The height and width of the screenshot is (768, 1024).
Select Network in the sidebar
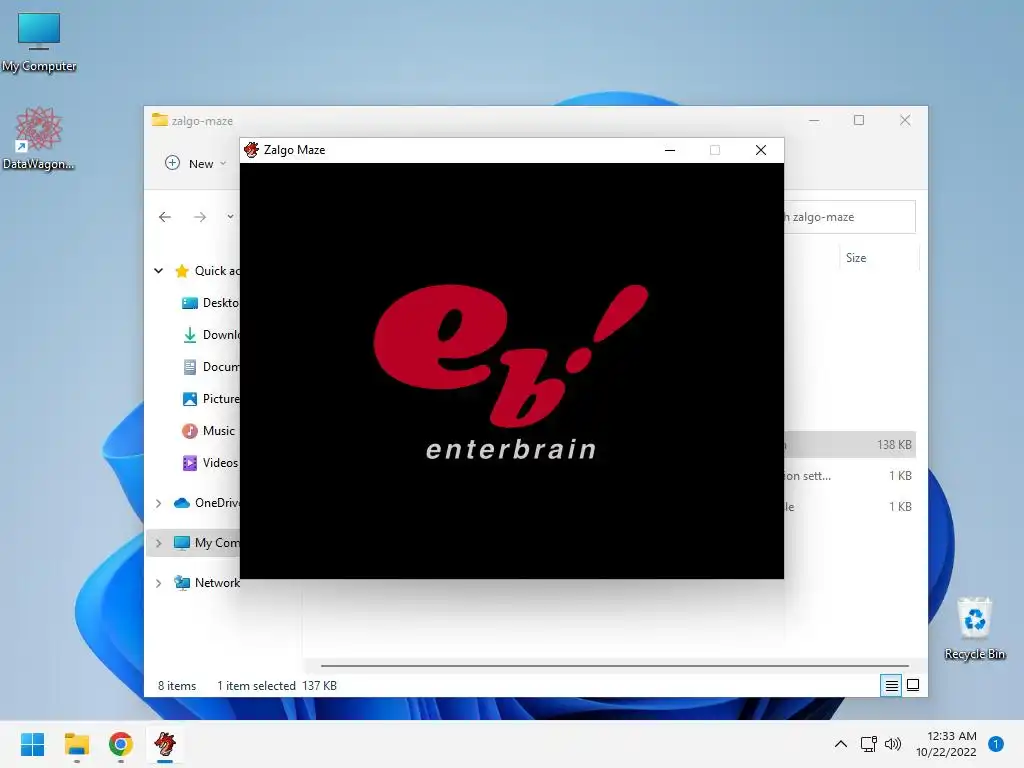click(x=207, y=583)
